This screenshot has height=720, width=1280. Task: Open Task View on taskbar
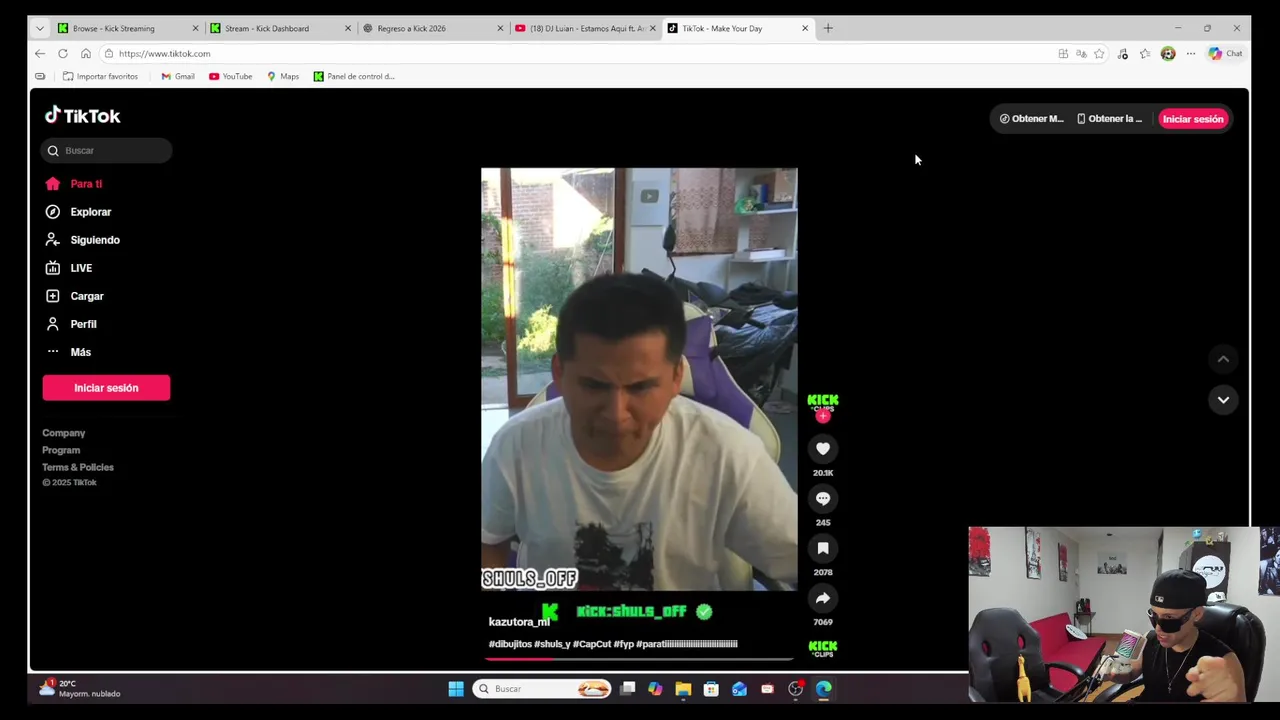click(x=628, y=688)
